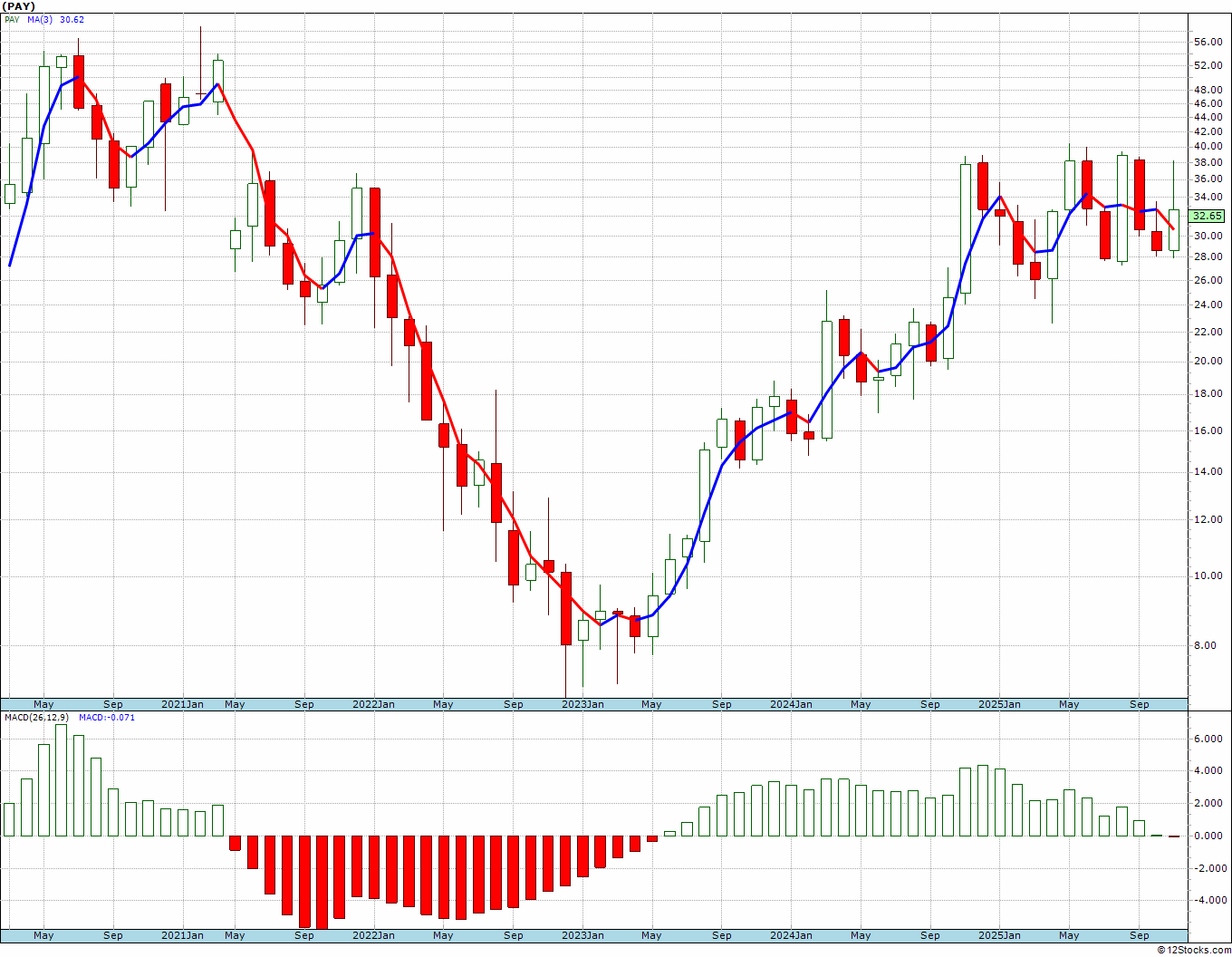
Task: Click the 30.00 price axis label
Action: pos(1208,236)
